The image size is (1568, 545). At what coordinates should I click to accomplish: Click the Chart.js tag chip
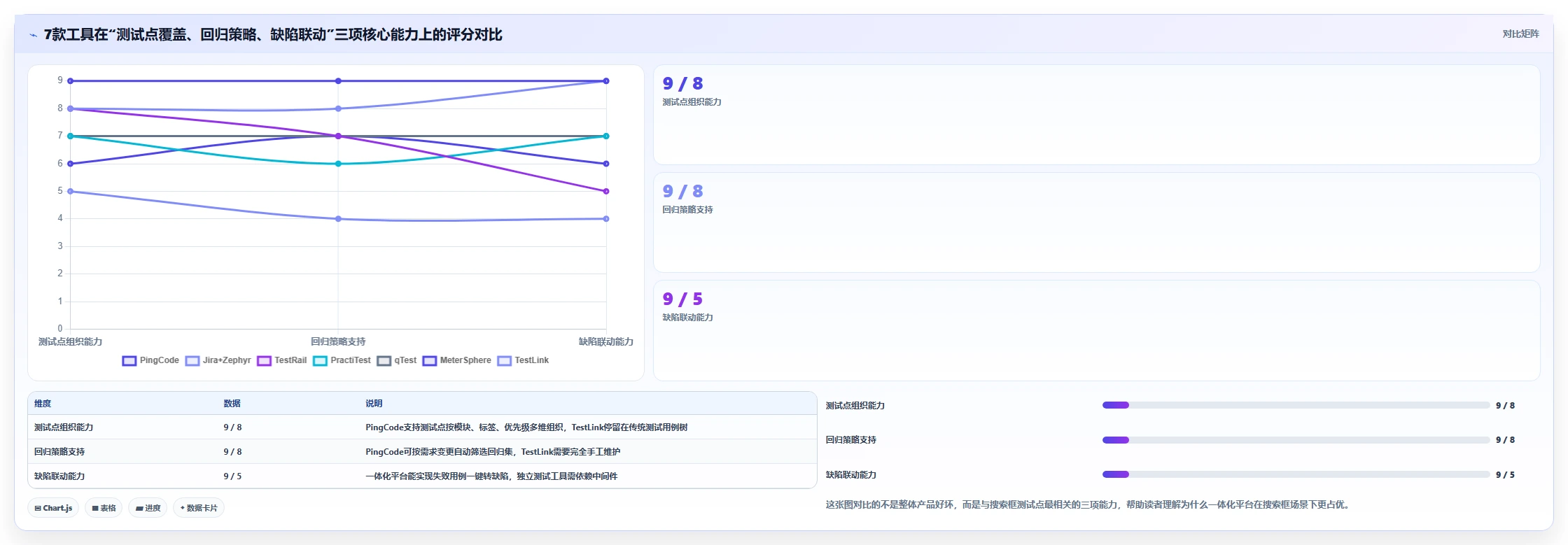[53, 508]
